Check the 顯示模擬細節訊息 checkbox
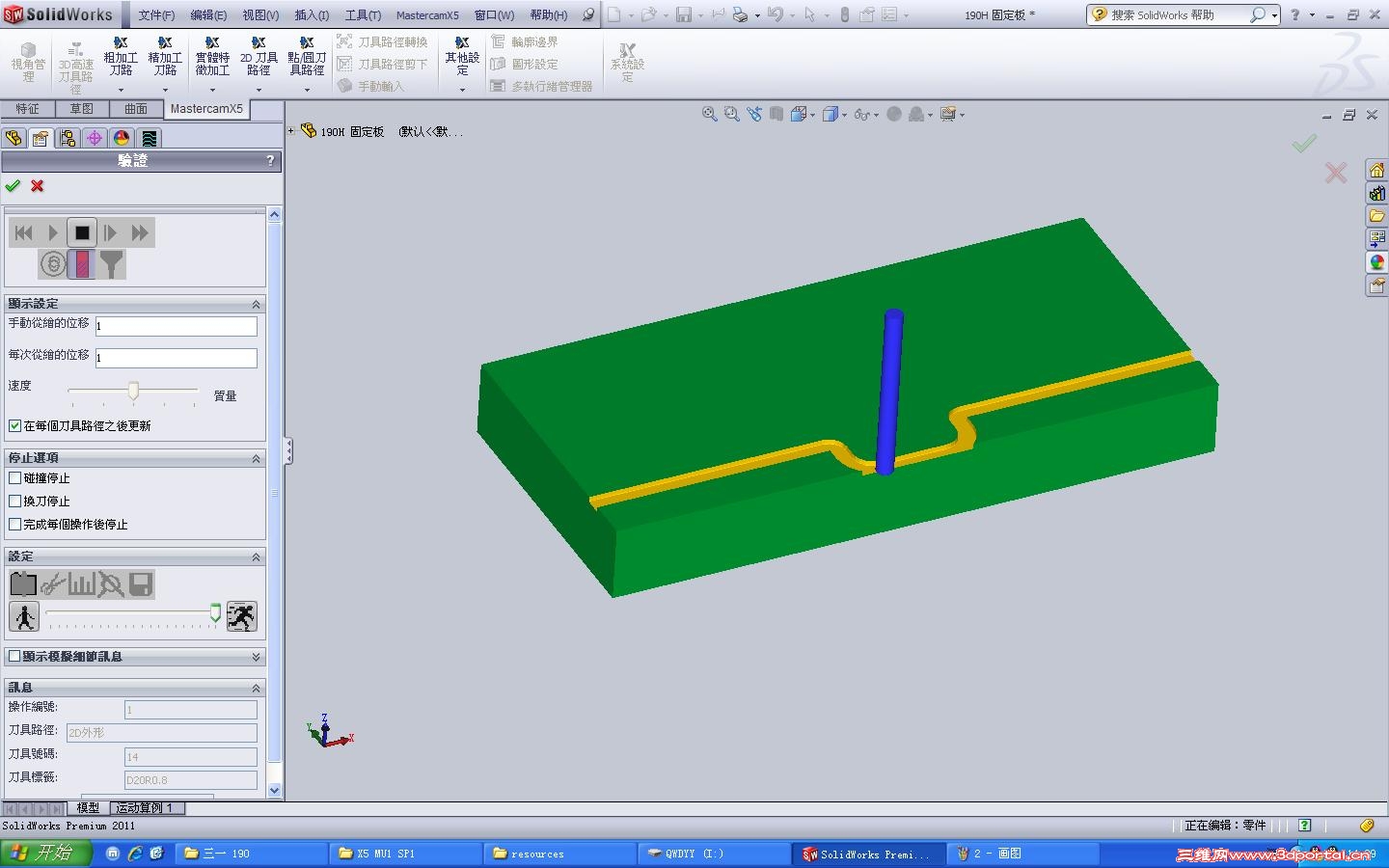 click(x=14, y=657)
